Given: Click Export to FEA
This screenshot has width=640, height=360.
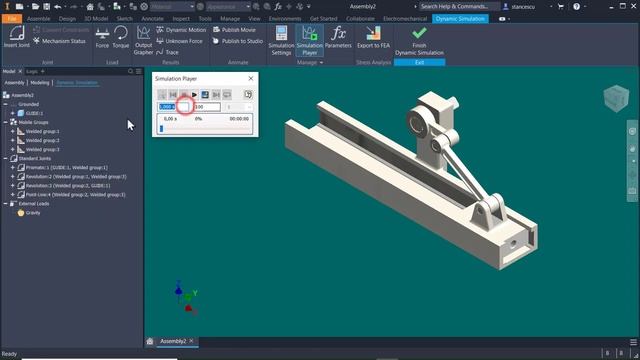Looking at the screenshot, I should [373, 37].
